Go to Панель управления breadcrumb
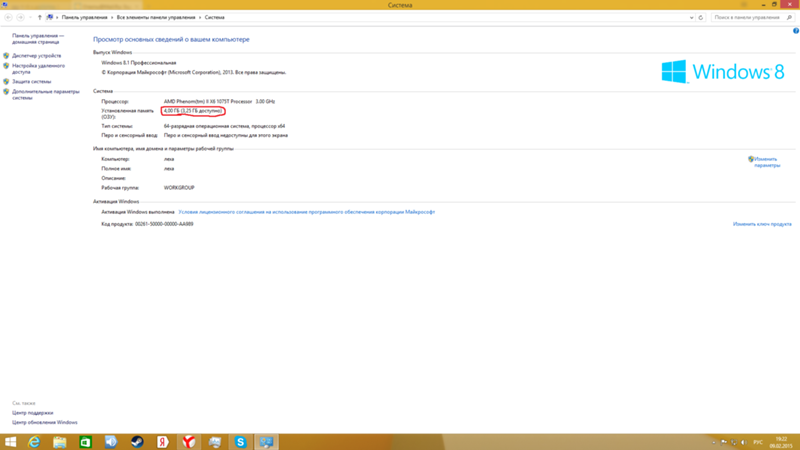The height and width of the screenshot is (450, 800). point(85,17)
